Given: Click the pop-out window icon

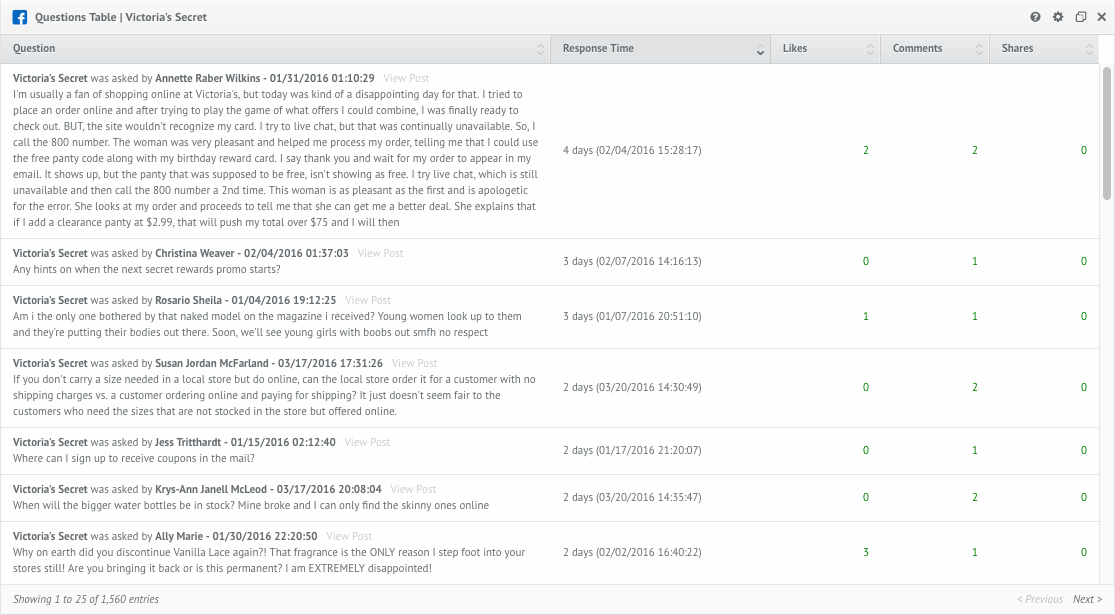Looking at the screenshot, I should point(1081,17).
